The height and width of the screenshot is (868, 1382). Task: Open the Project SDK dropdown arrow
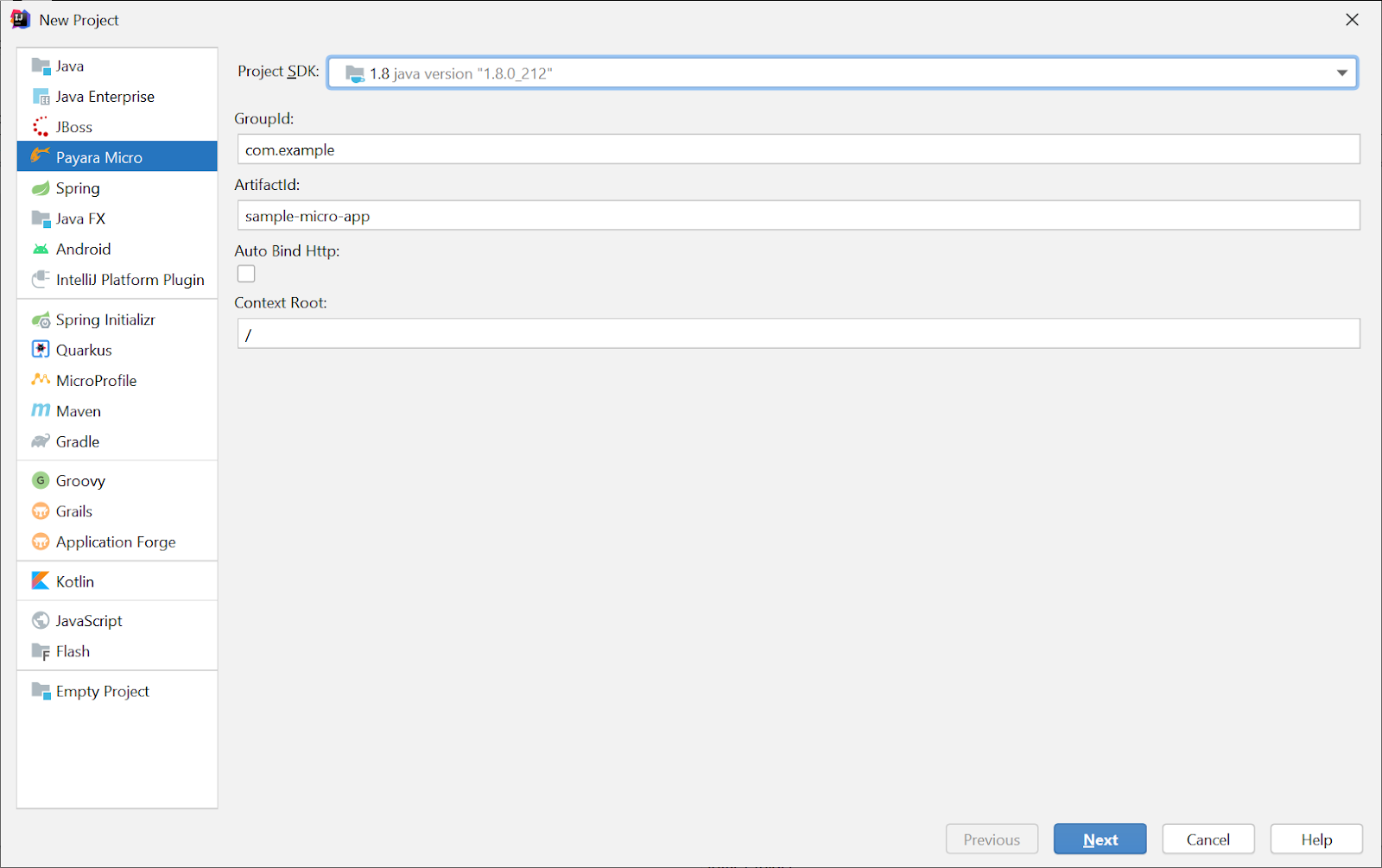click(x=1341, y=73)
